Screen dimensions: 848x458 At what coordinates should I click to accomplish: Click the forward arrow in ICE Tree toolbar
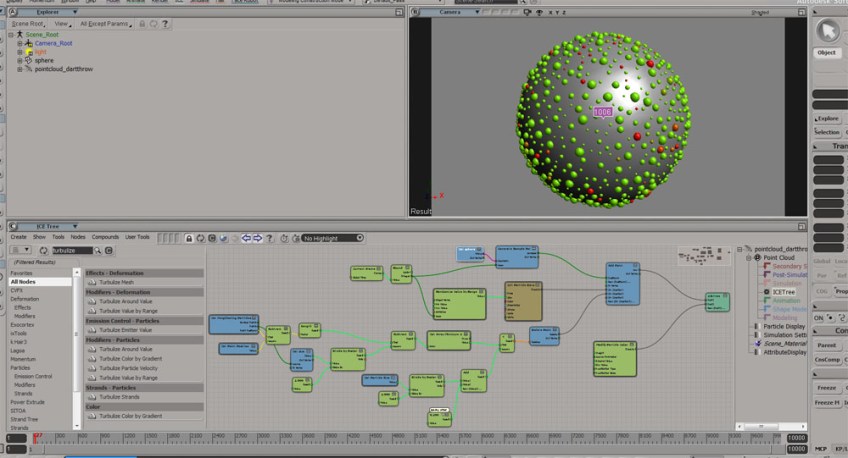click(x=257, y=238)
